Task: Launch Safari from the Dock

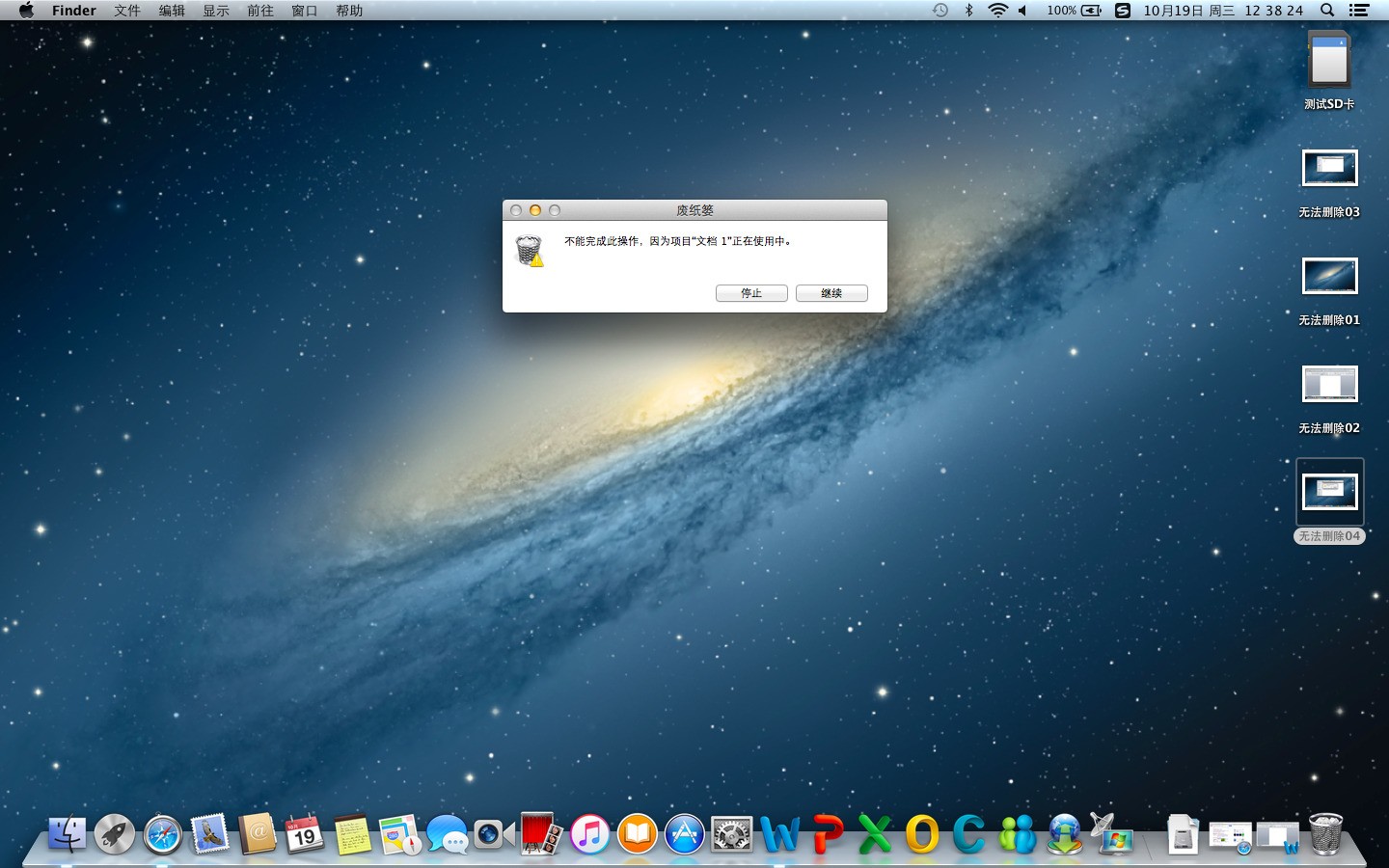Action: [x=162, y=834]
